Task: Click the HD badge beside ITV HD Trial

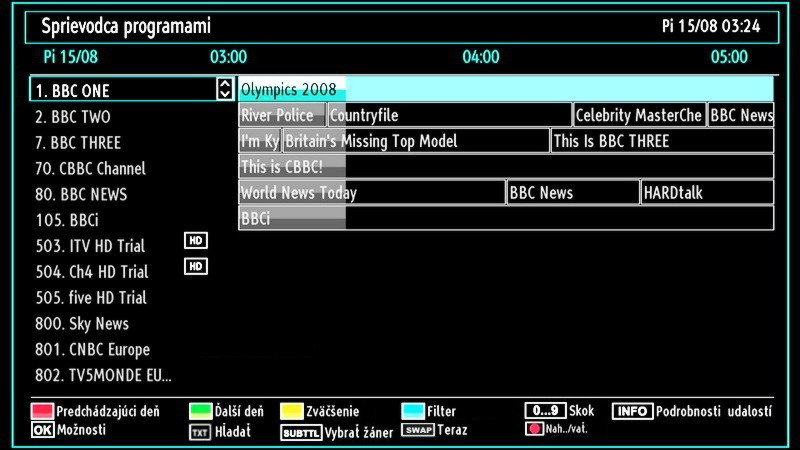Action: coord(196,240)
